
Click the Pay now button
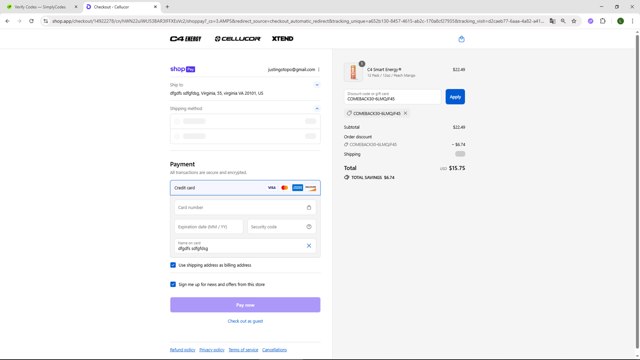tap(245, 305)
